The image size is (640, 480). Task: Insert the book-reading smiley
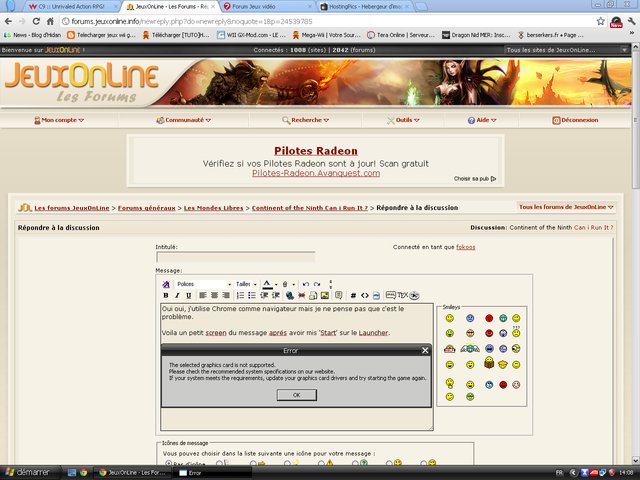489,362
